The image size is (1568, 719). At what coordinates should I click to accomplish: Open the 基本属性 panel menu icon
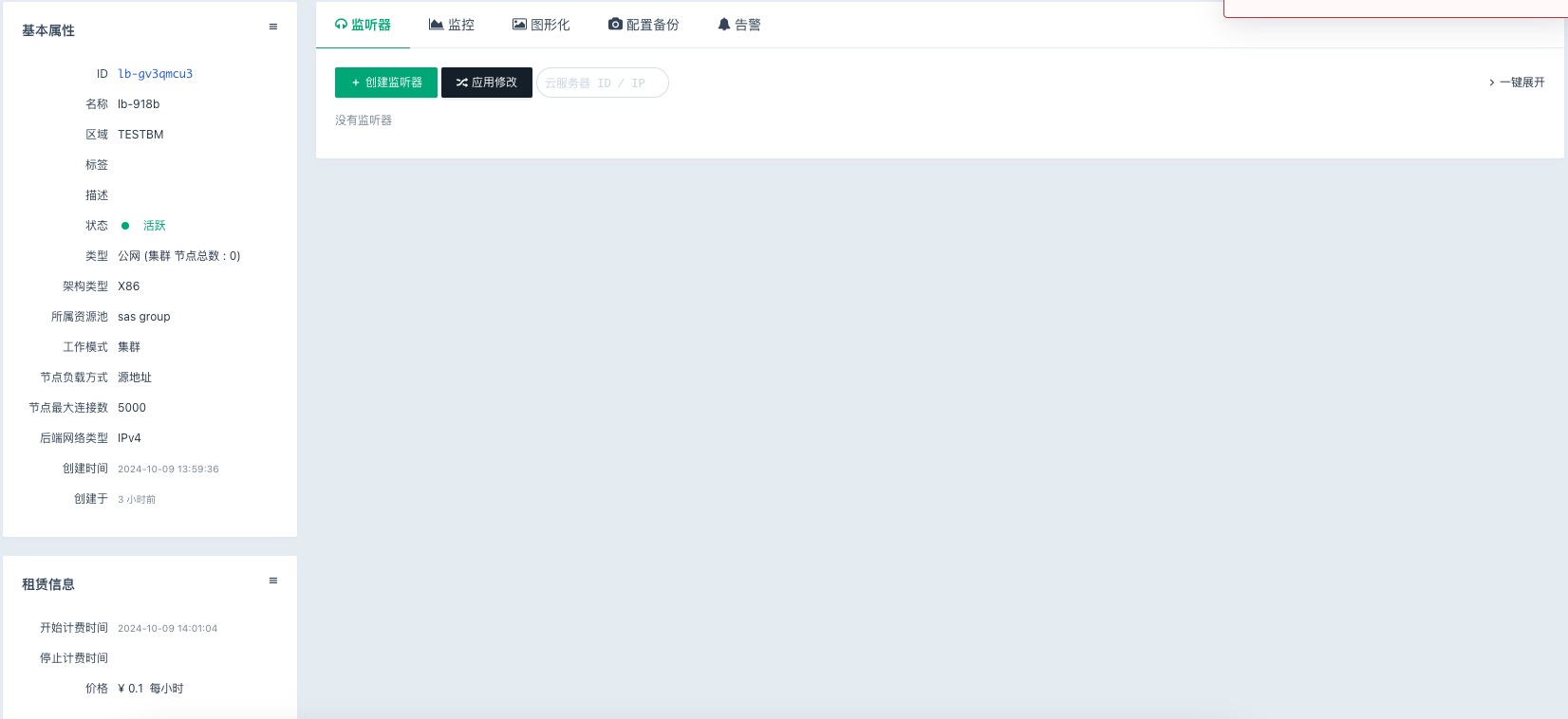(x=273, y=28)
